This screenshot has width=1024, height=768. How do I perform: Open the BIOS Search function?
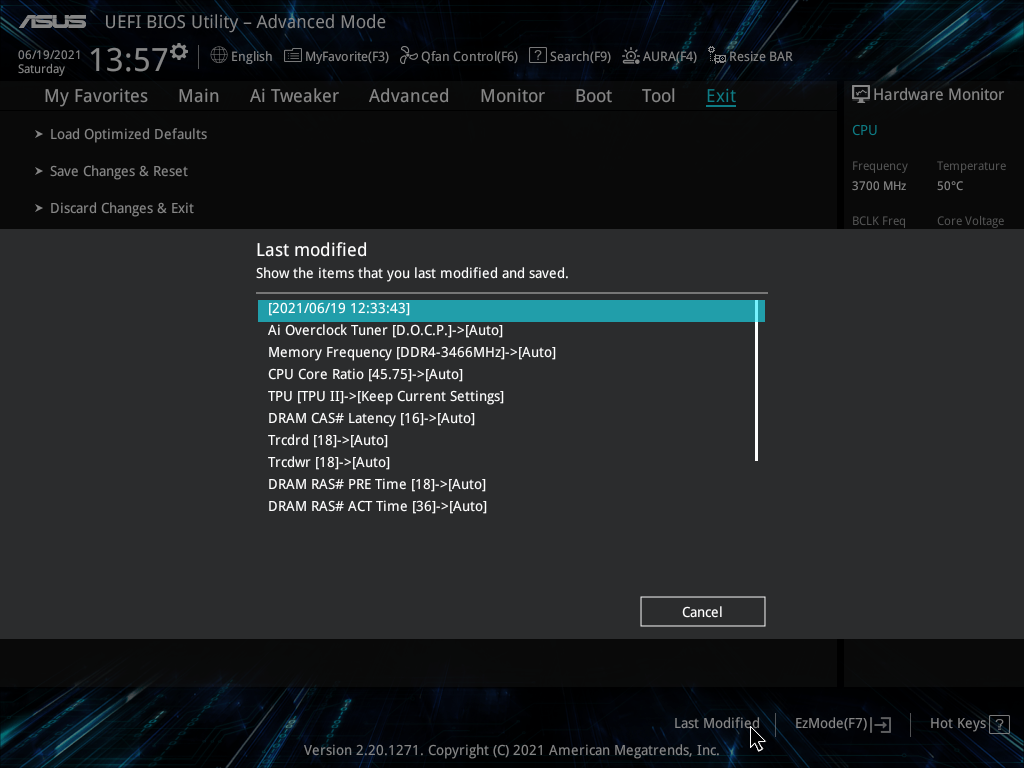(x=569, y=56)
